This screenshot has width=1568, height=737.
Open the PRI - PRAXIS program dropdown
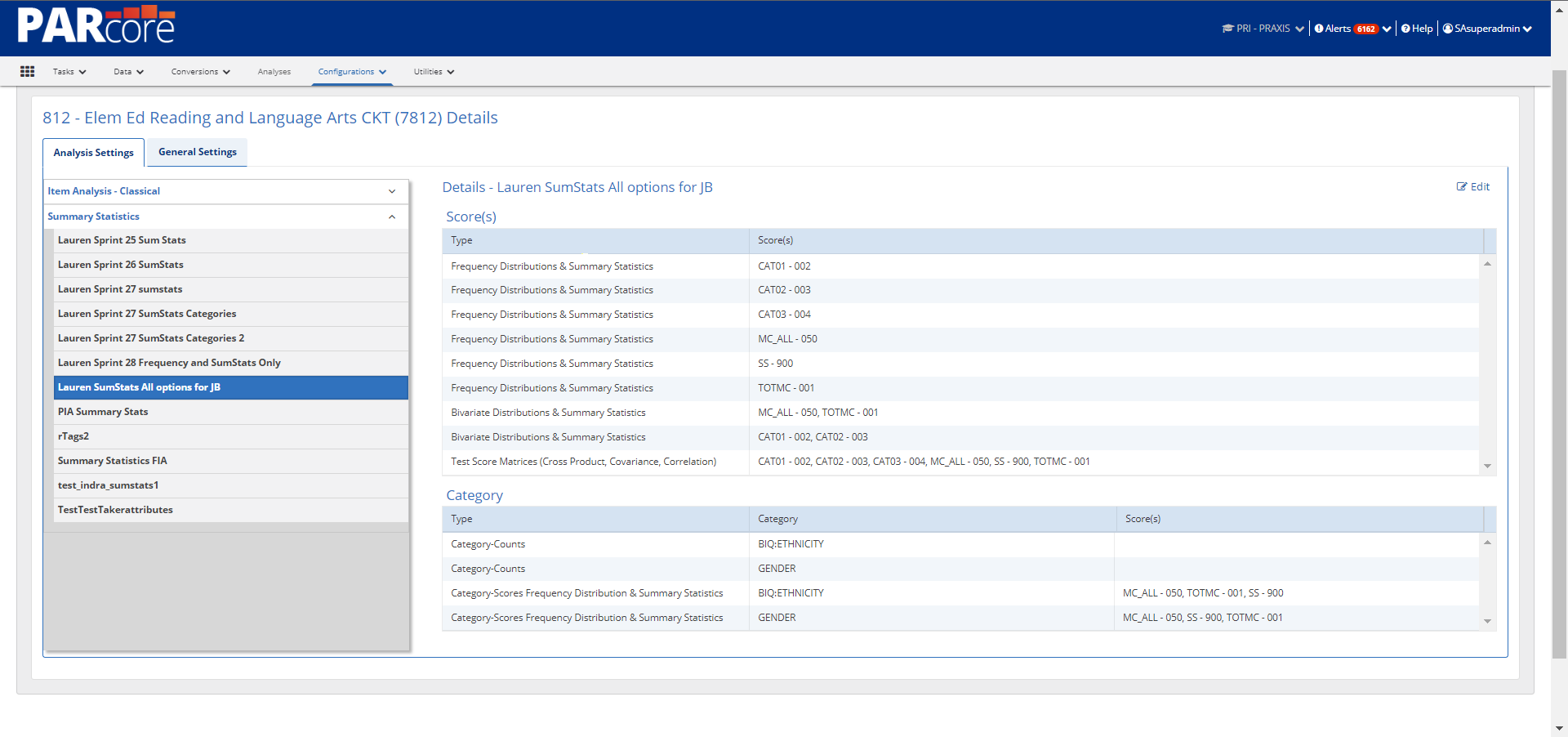[x=1263, y=29]
